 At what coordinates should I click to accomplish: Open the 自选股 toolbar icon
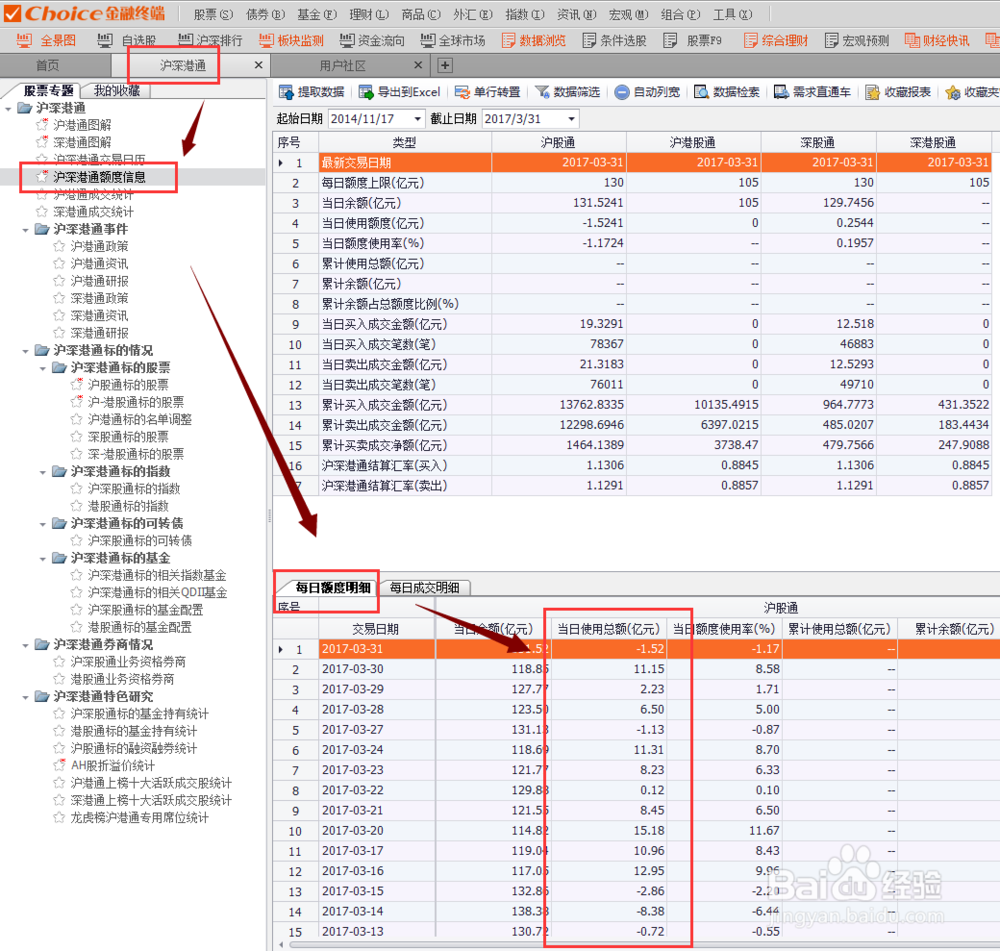(x=105, y=41)
